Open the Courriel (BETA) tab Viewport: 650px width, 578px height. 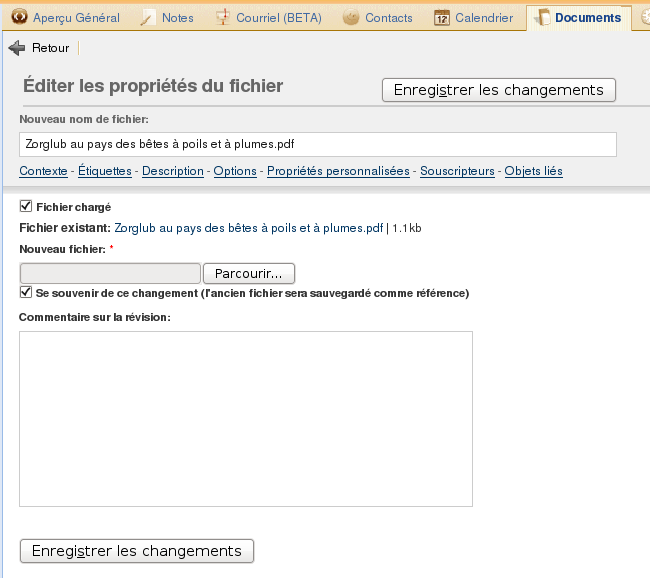278,18
